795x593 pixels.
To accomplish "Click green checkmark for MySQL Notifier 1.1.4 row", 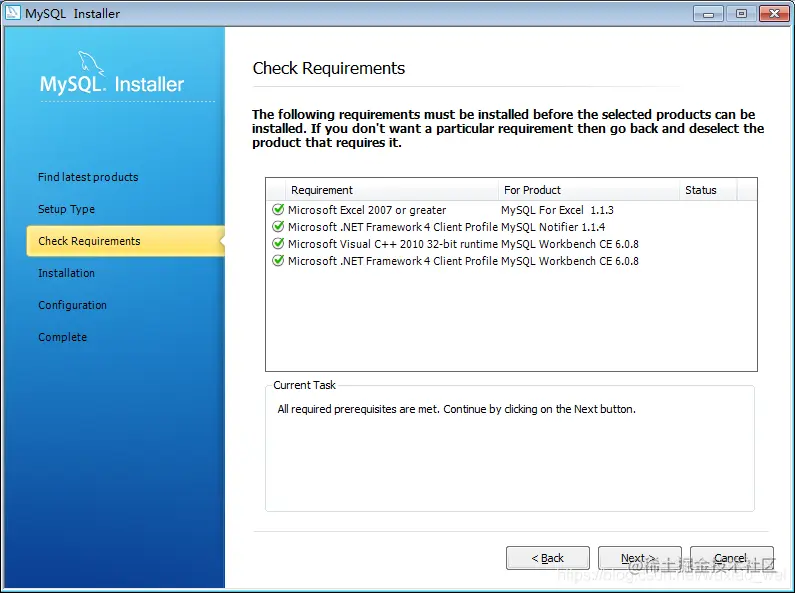I will click(278, 227).
